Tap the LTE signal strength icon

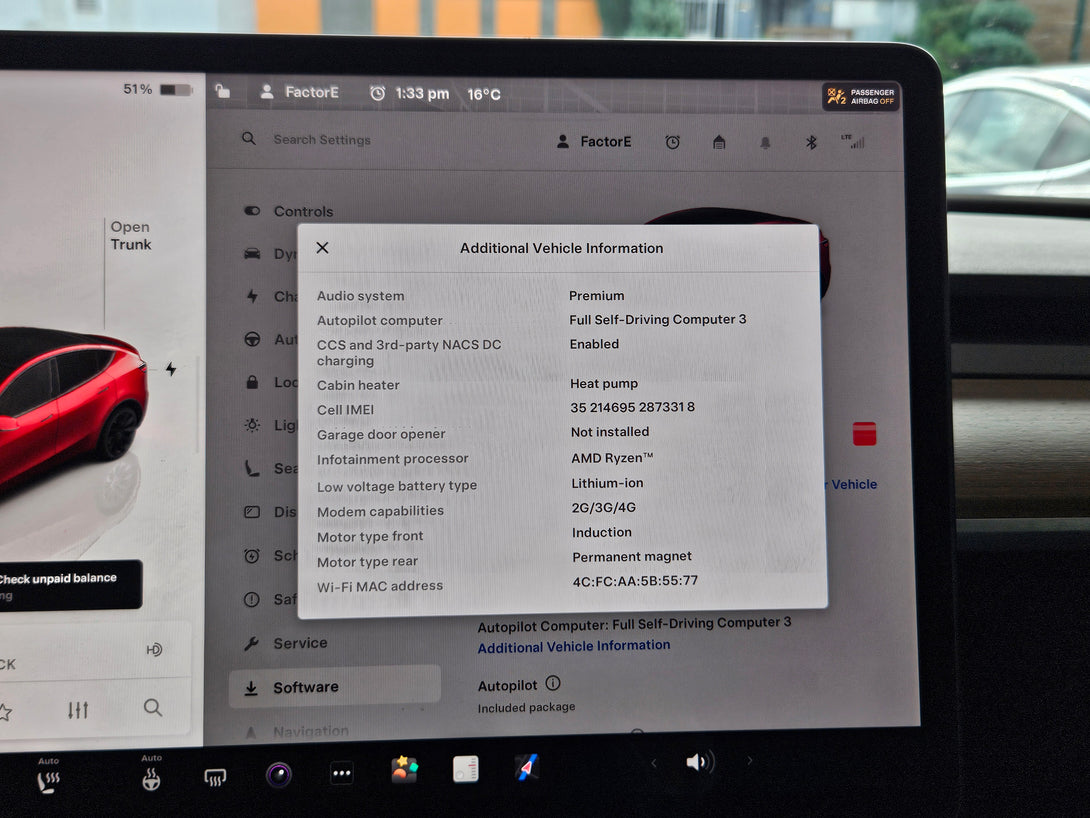[853, 142]
